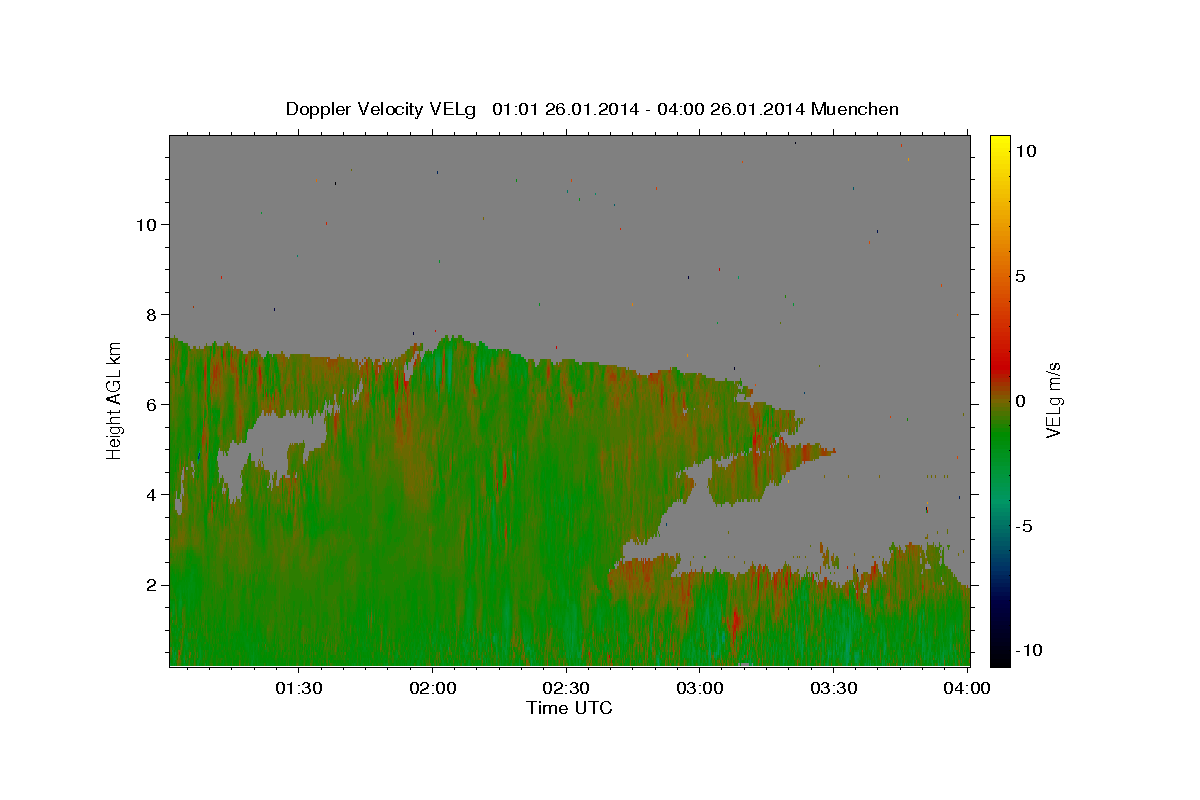Click the '03:30' time tick label
The width and height of the screenshot is (1200, 800).
point(834,688)
